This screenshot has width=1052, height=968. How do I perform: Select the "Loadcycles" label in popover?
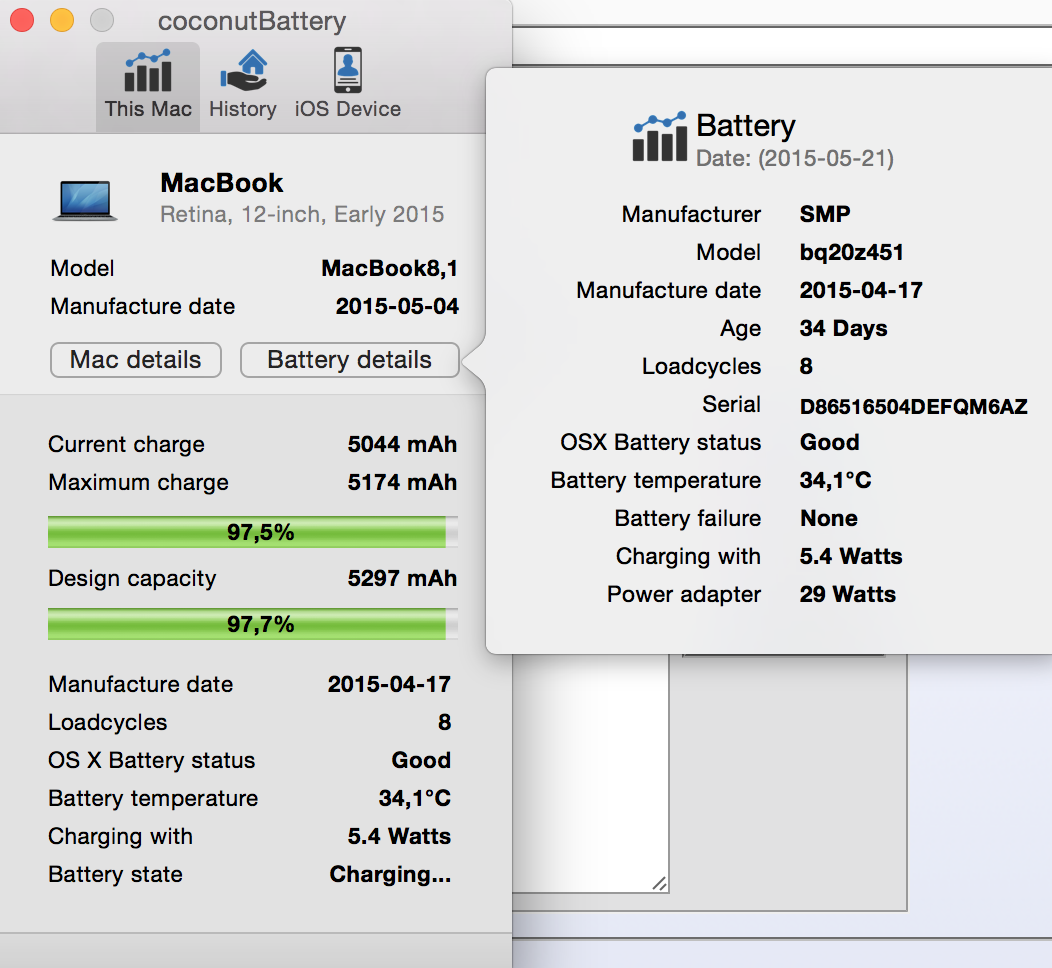click(701, 367)
